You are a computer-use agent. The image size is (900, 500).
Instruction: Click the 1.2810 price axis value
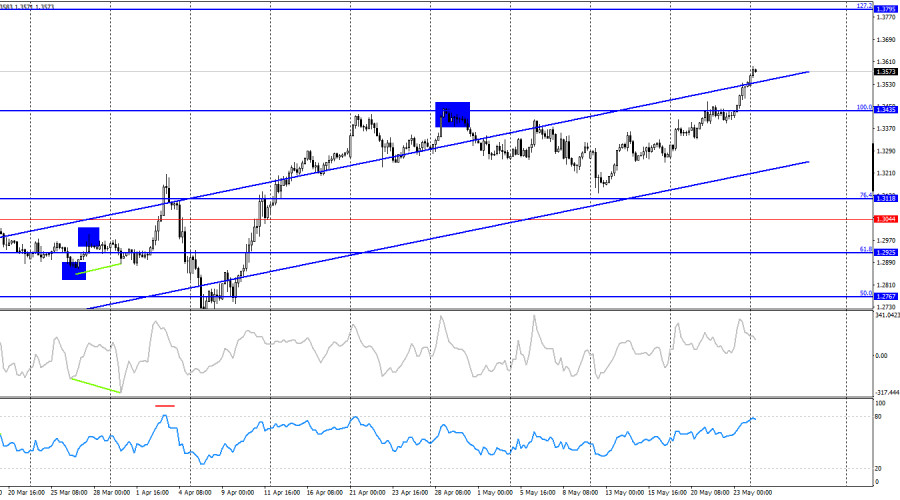click(x=886, y=285)
